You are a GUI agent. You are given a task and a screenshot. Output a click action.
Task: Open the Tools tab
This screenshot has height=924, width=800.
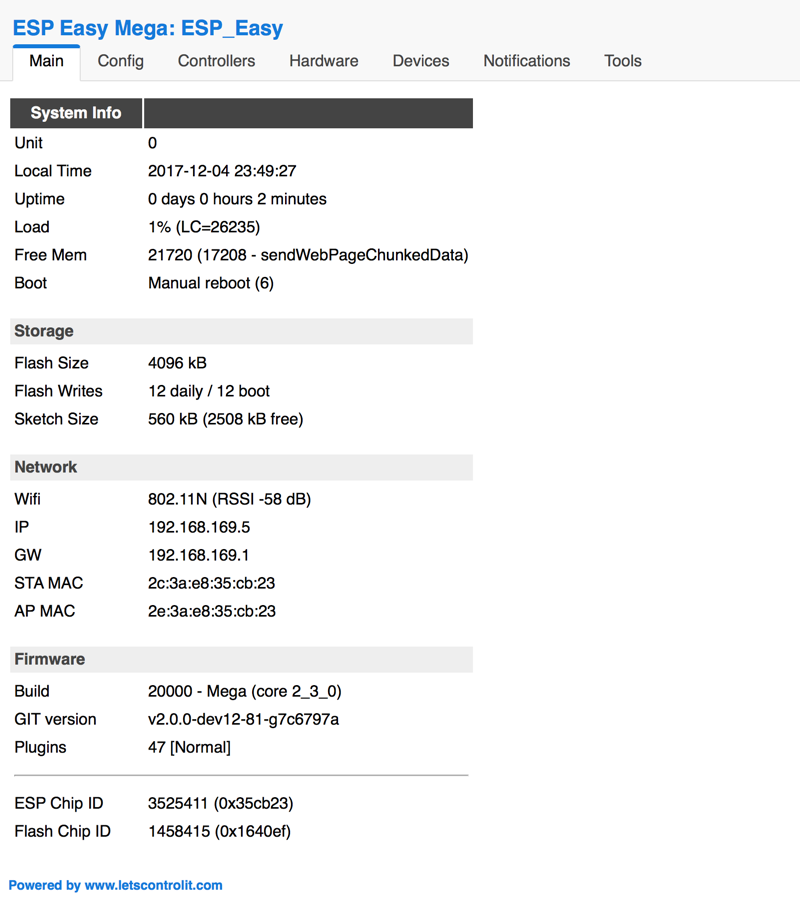[x=622, y=61]
